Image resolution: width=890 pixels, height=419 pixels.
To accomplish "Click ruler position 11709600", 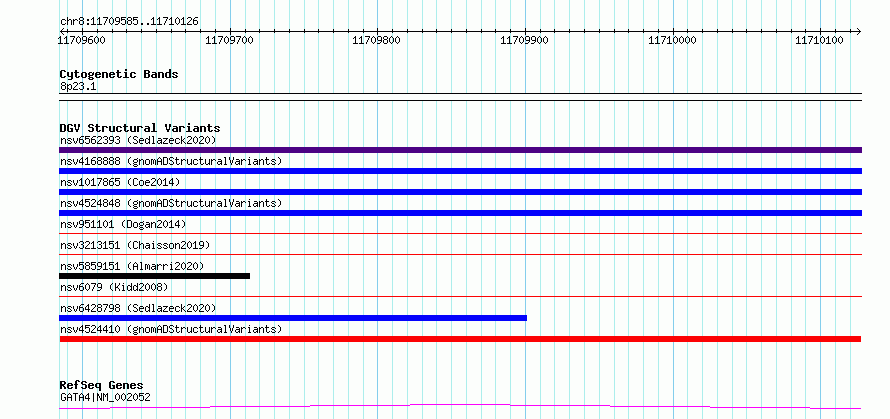I will tap(81, 40).
